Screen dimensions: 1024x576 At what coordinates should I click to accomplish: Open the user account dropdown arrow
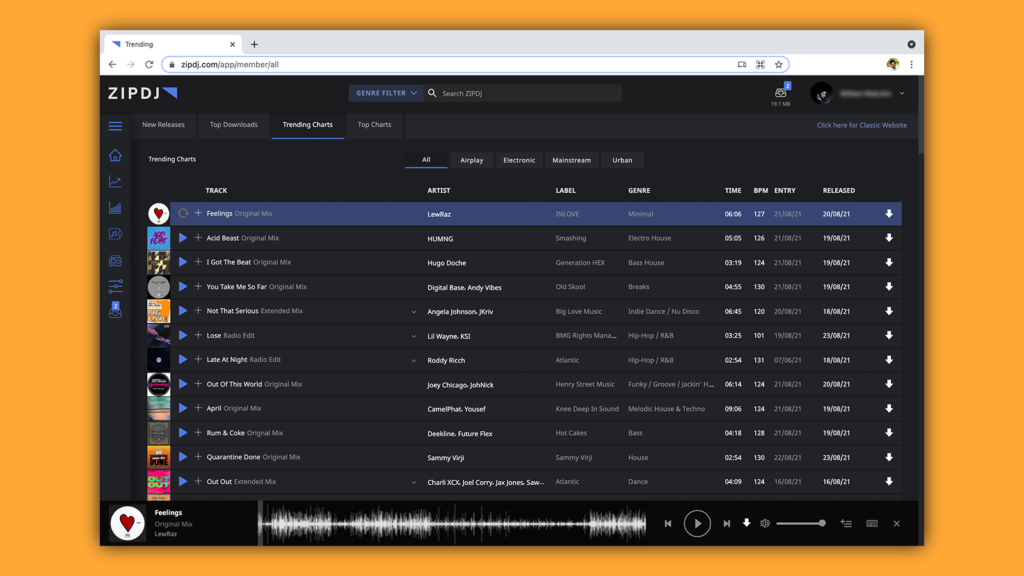click(x=902, y=93)
